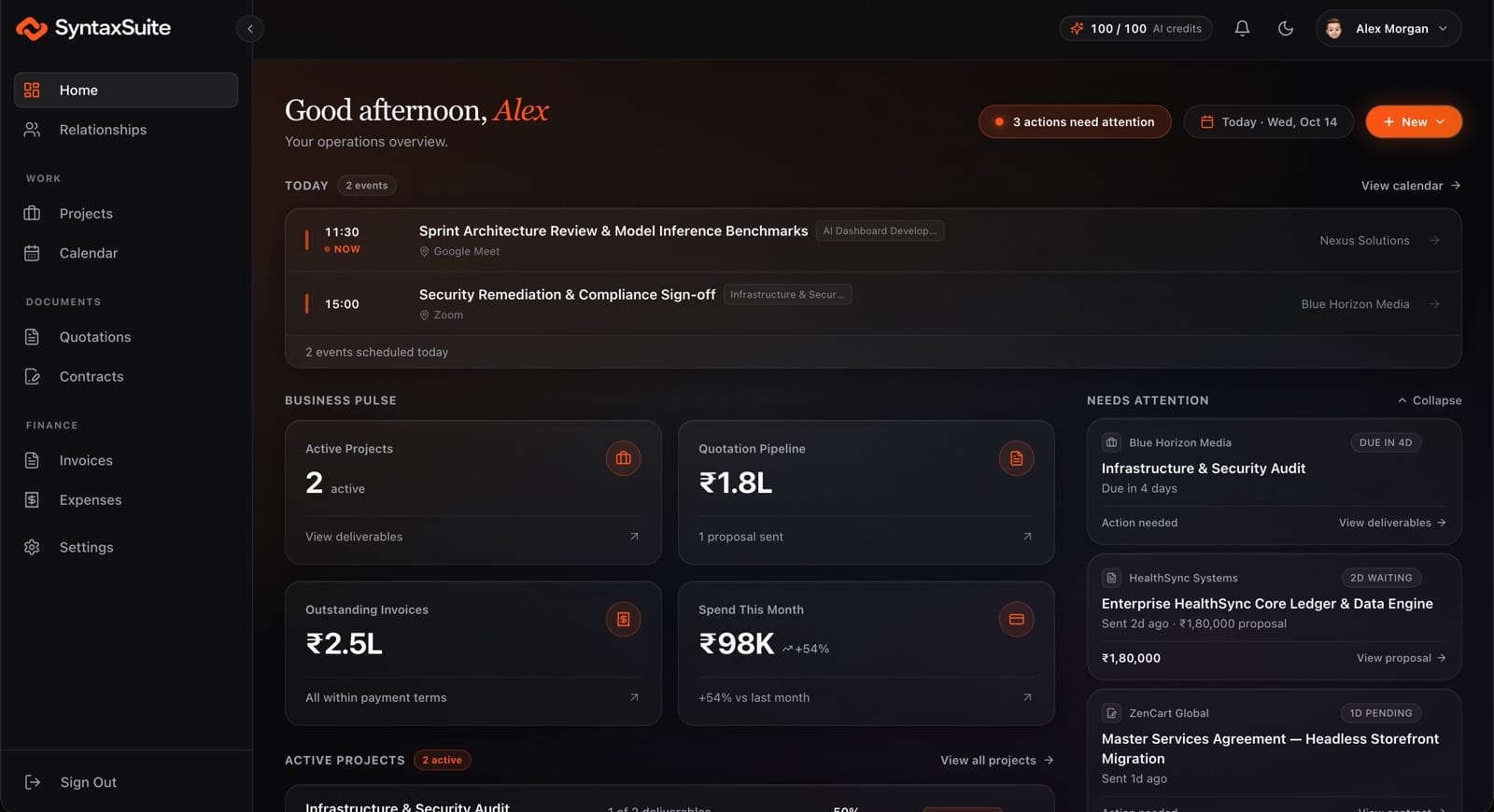Screen dimensions: 1494x812
Task: Open the Master Services Agreement card title
Action: (1270, 749)
